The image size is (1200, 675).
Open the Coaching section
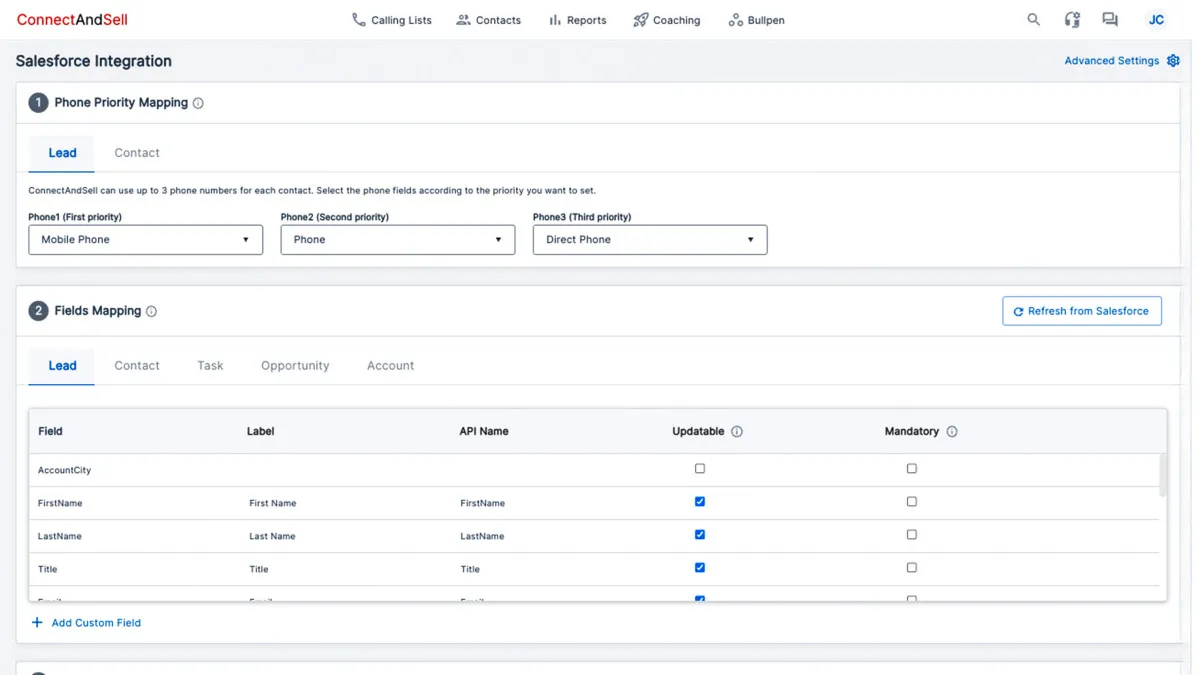[666, 19]
